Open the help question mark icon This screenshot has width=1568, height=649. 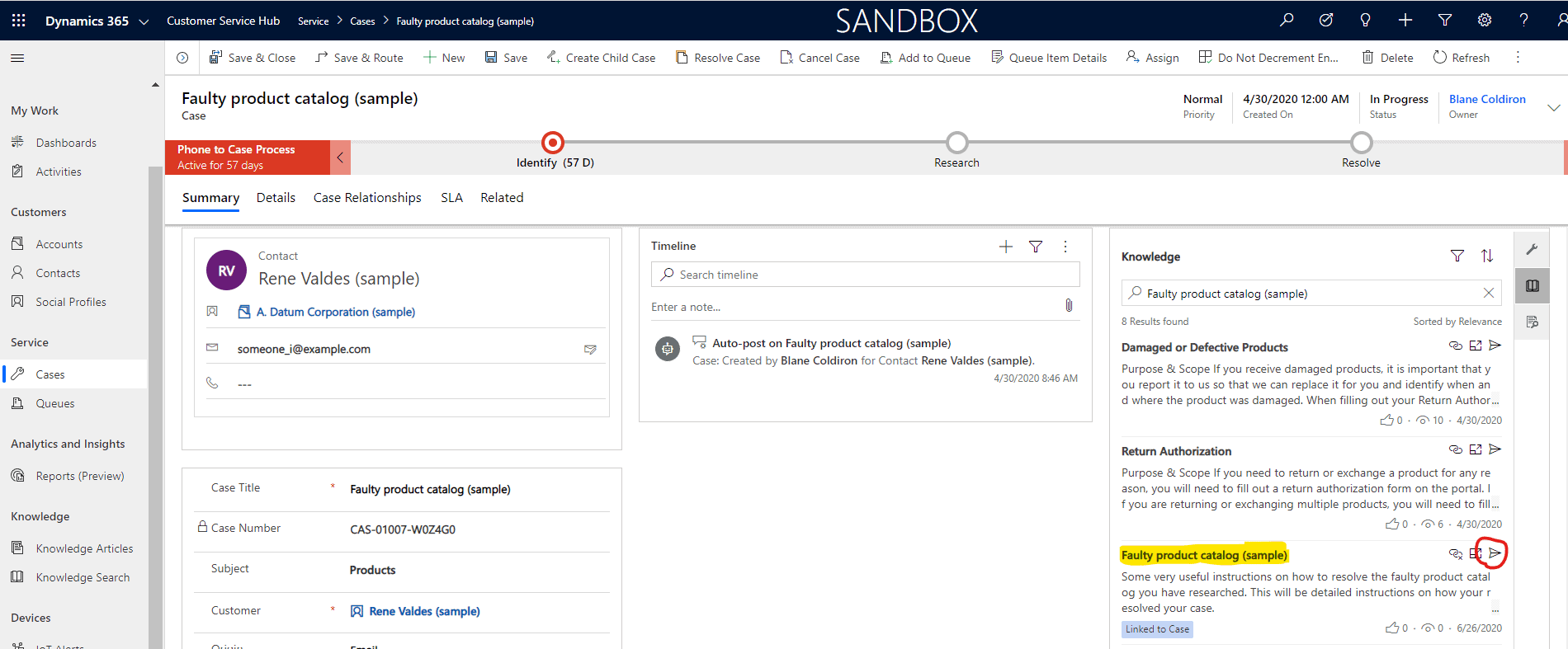(1524, 20)
